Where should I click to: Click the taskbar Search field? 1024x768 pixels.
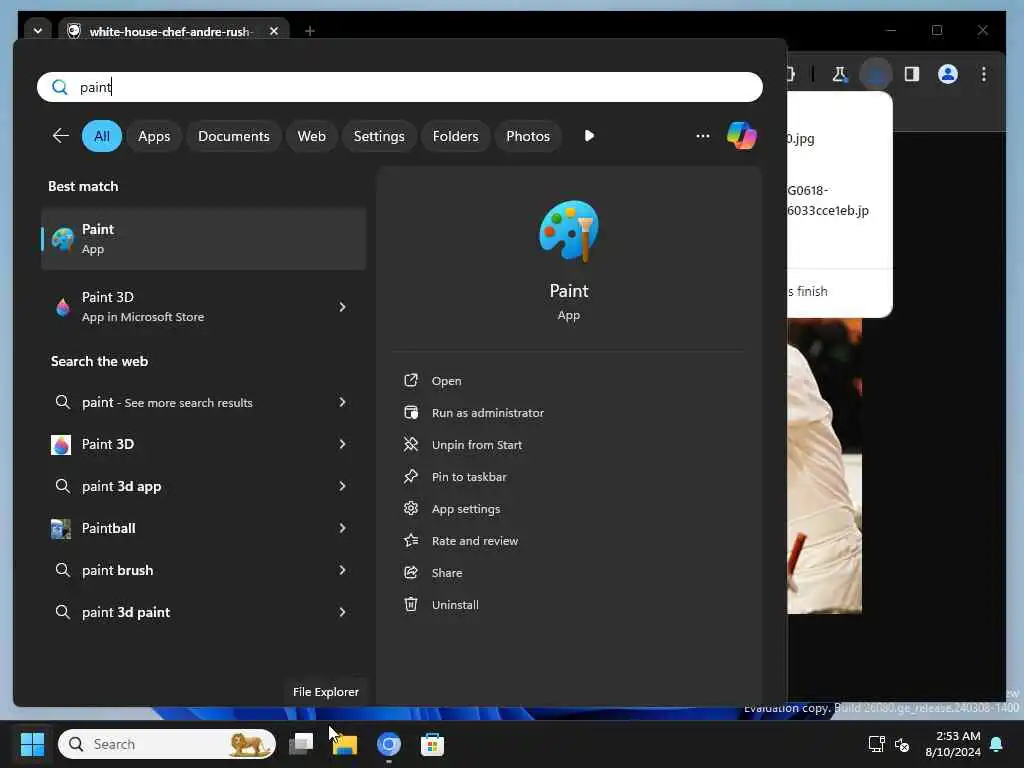167,744
